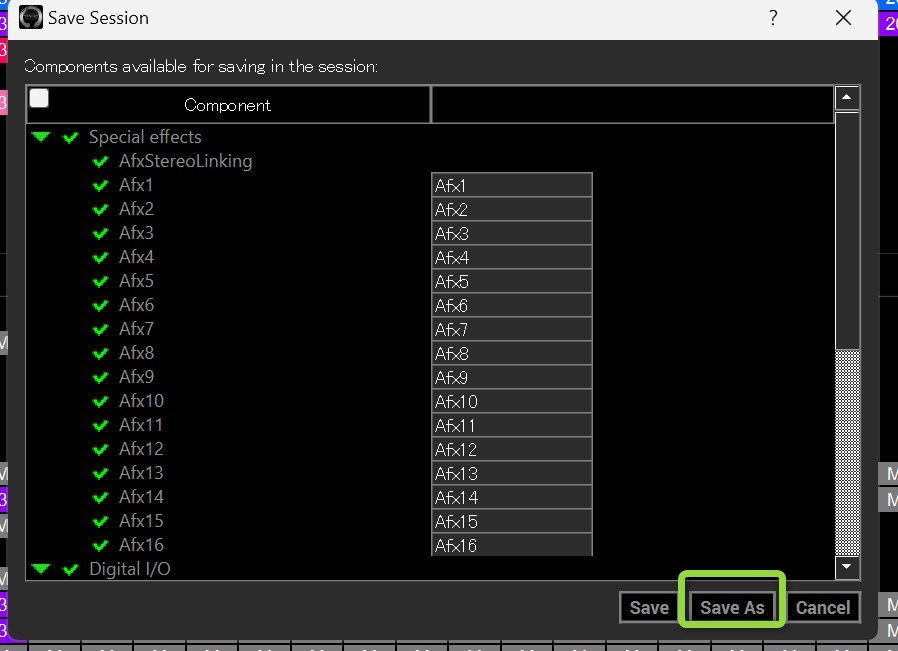Viewport: 898px width, 651px height.
Task: Click the Save button
Action: pyautogui.click(x=649, y=607)
